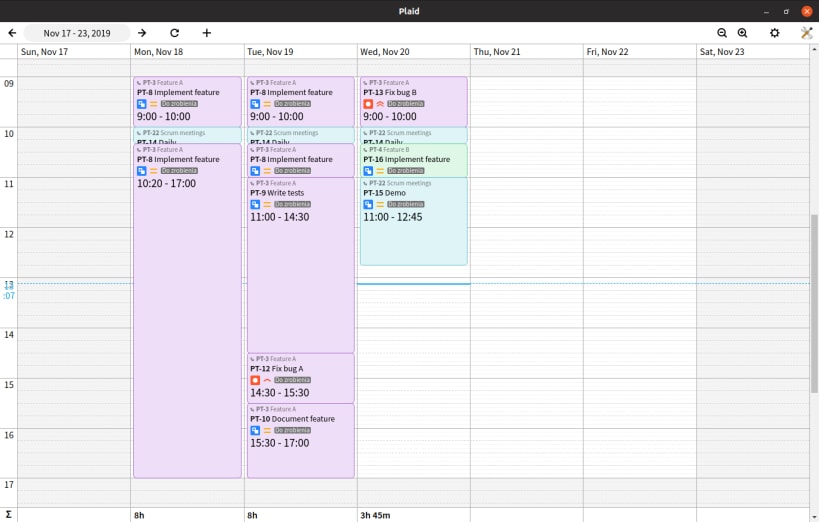Click the Tuesday 8h total

point(252,515)
